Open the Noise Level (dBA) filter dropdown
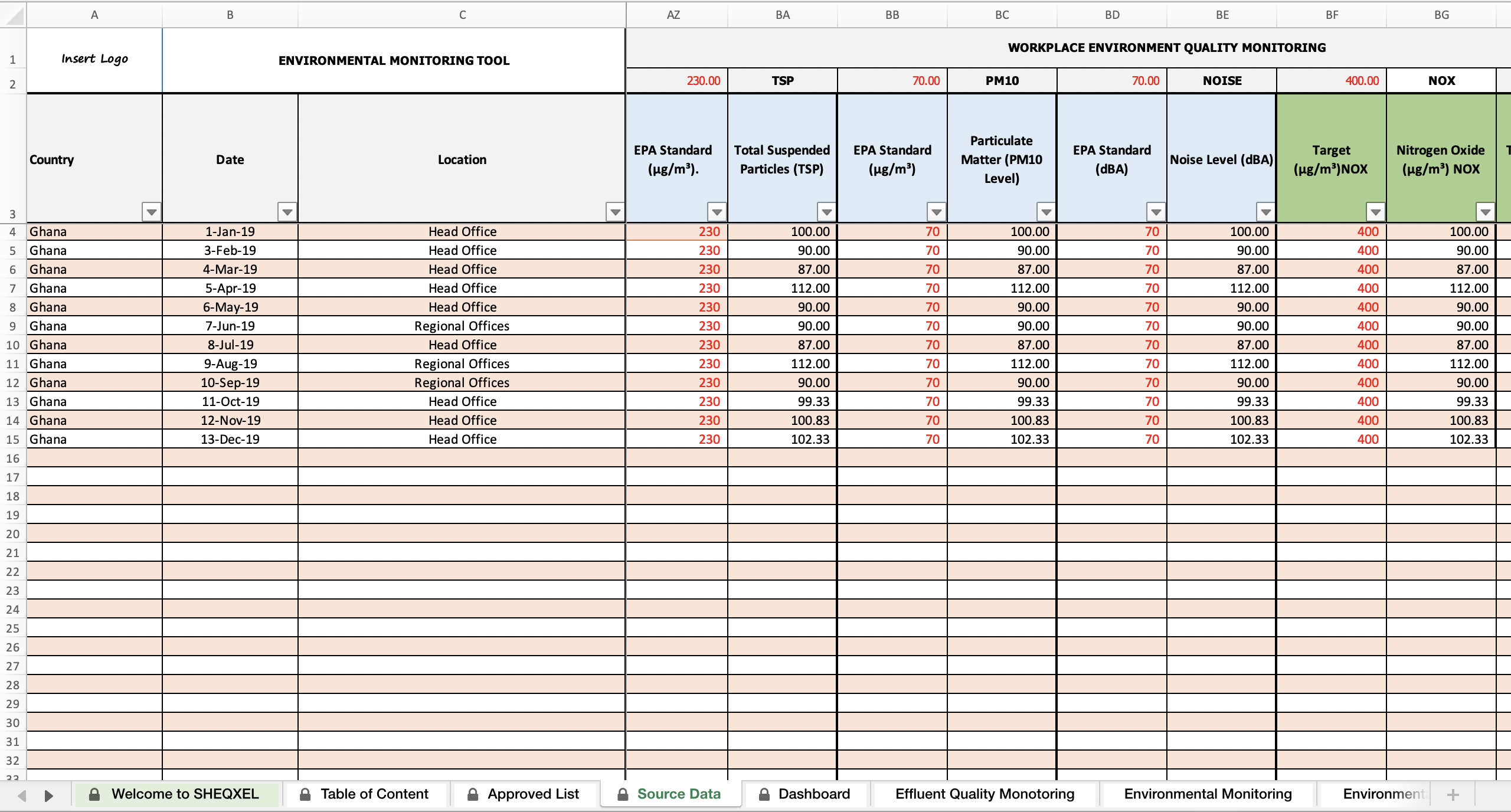The image size is (1511, 812). [1265, 212]
